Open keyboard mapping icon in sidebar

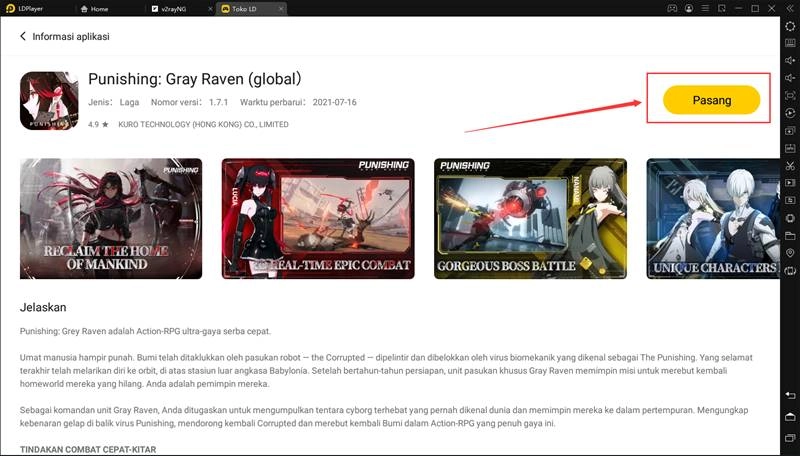pos(790,43)
